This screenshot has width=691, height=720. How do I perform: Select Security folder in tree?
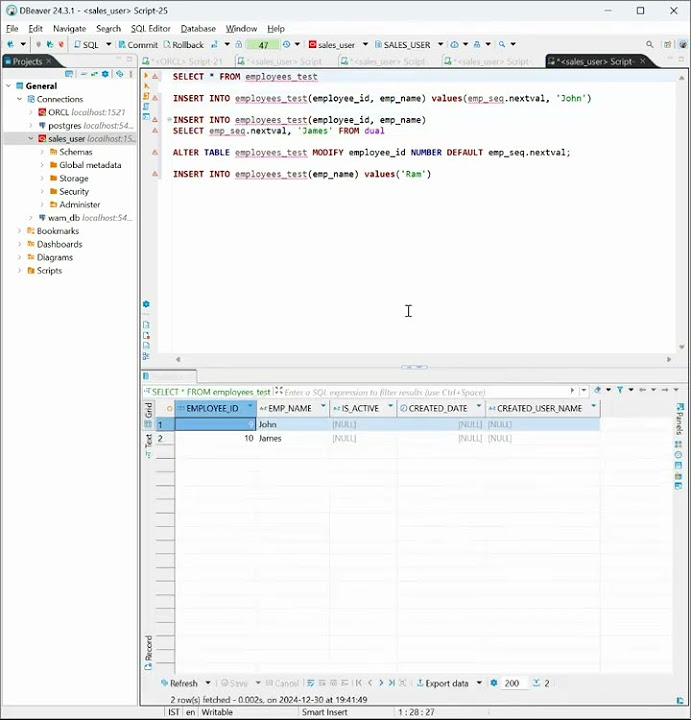pos(73,191)
